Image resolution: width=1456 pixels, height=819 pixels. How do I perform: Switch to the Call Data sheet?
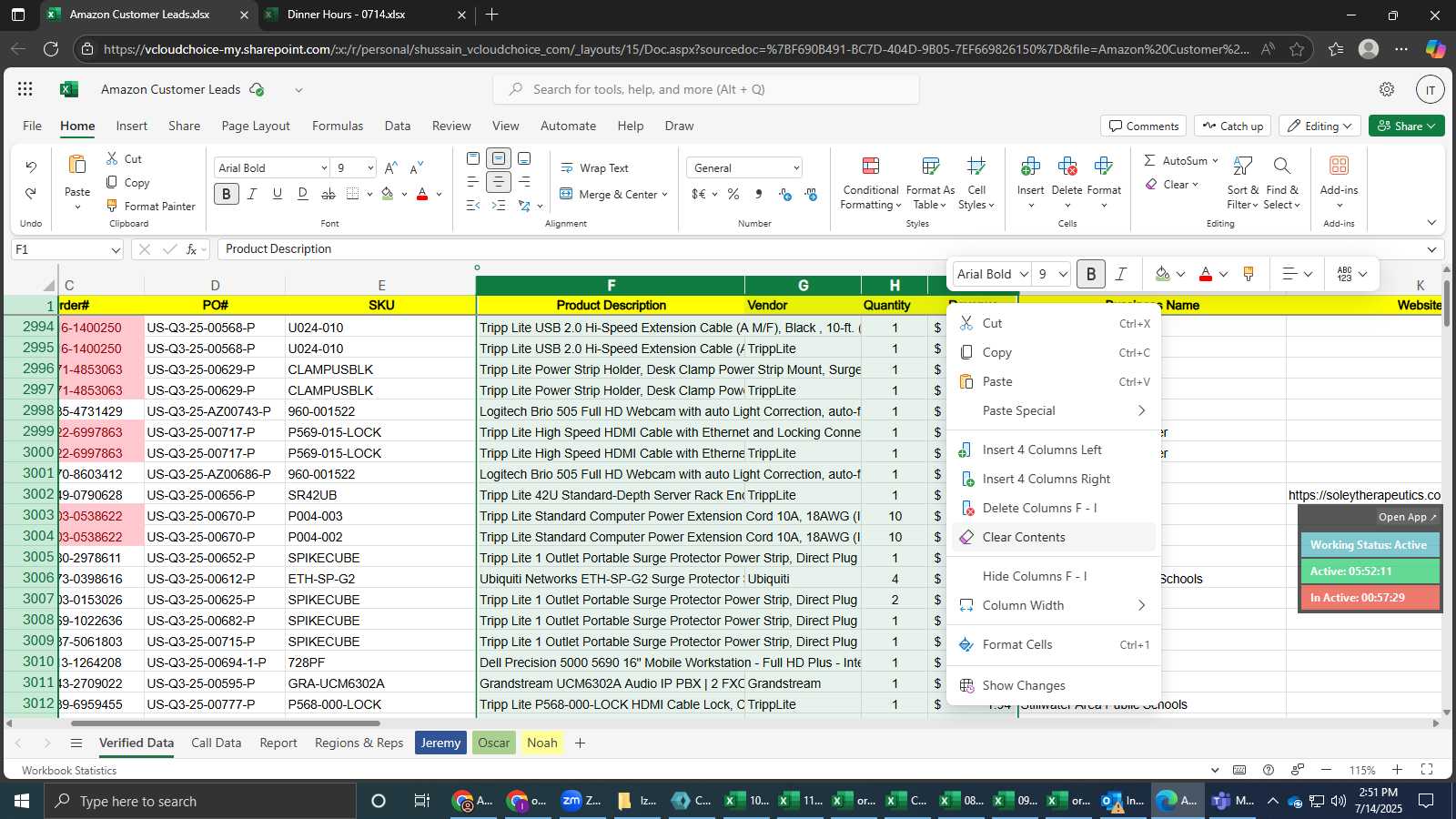point(217,743)
